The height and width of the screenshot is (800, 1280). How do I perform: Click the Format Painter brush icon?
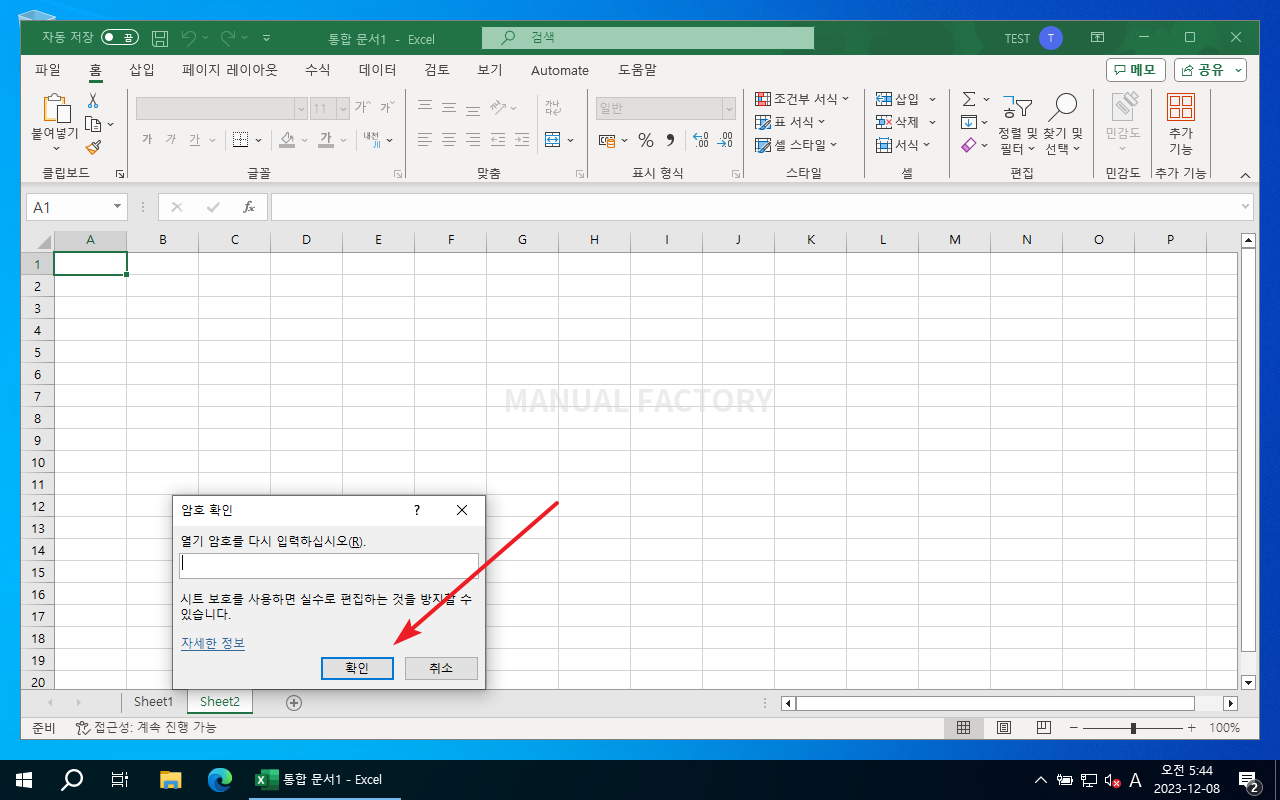tap(93, 147)
